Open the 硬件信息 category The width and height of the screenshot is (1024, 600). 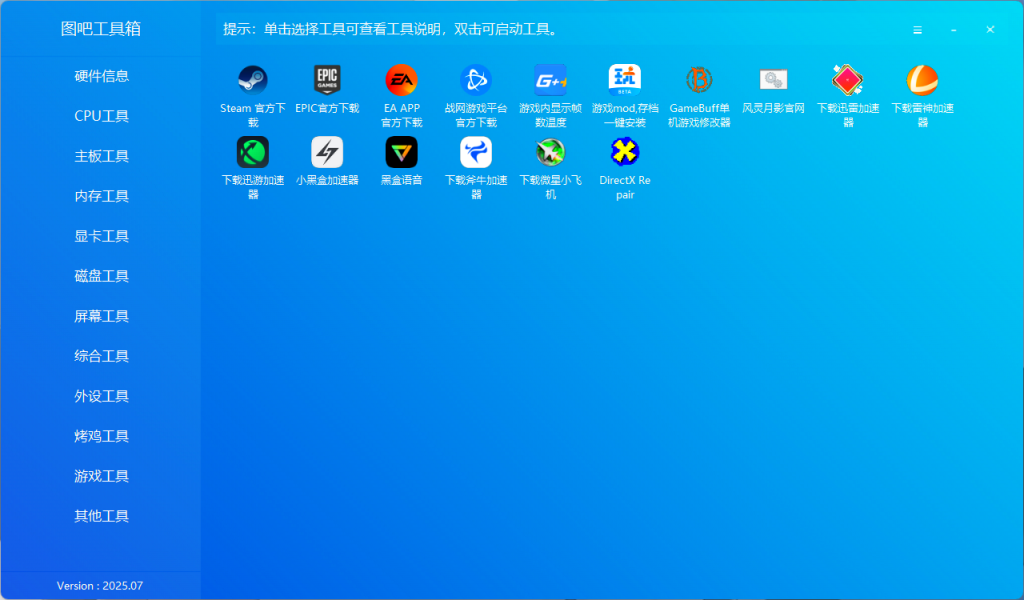tap(101, 76)
